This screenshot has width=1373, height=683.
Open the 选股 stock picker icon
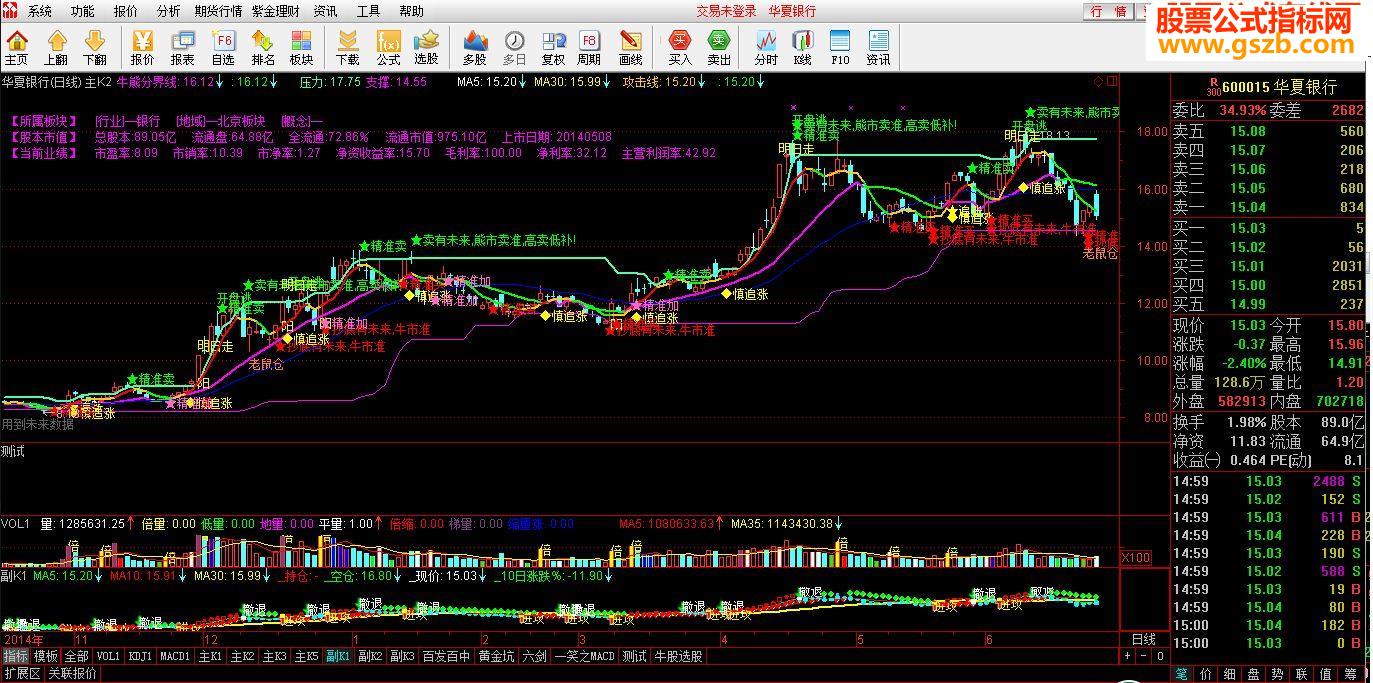coord(427,47)
